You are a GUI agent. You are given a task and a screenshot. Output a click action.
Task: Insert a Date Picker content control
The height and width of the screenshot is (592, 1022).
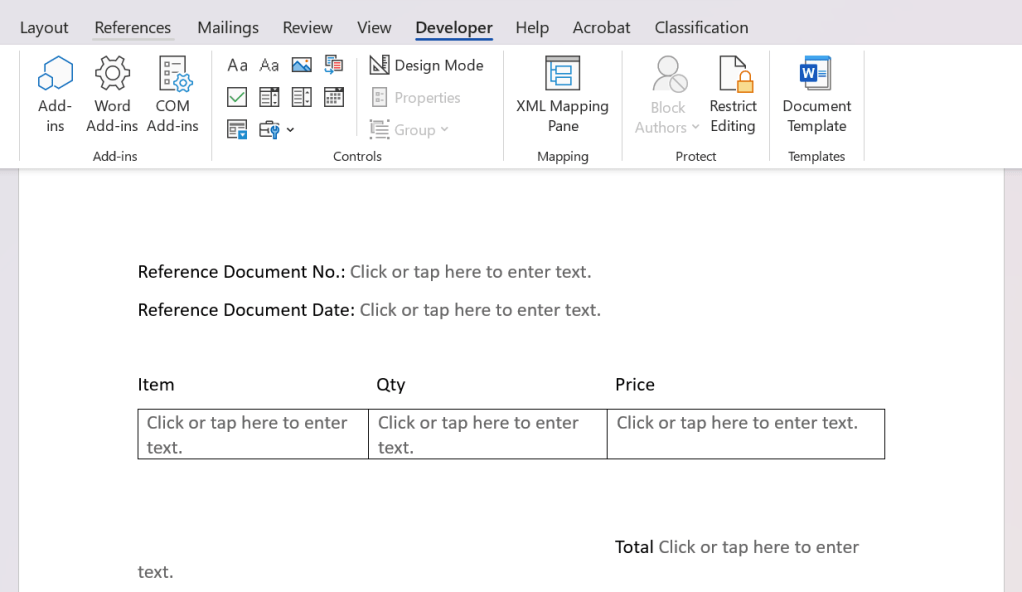pos(334,97)
